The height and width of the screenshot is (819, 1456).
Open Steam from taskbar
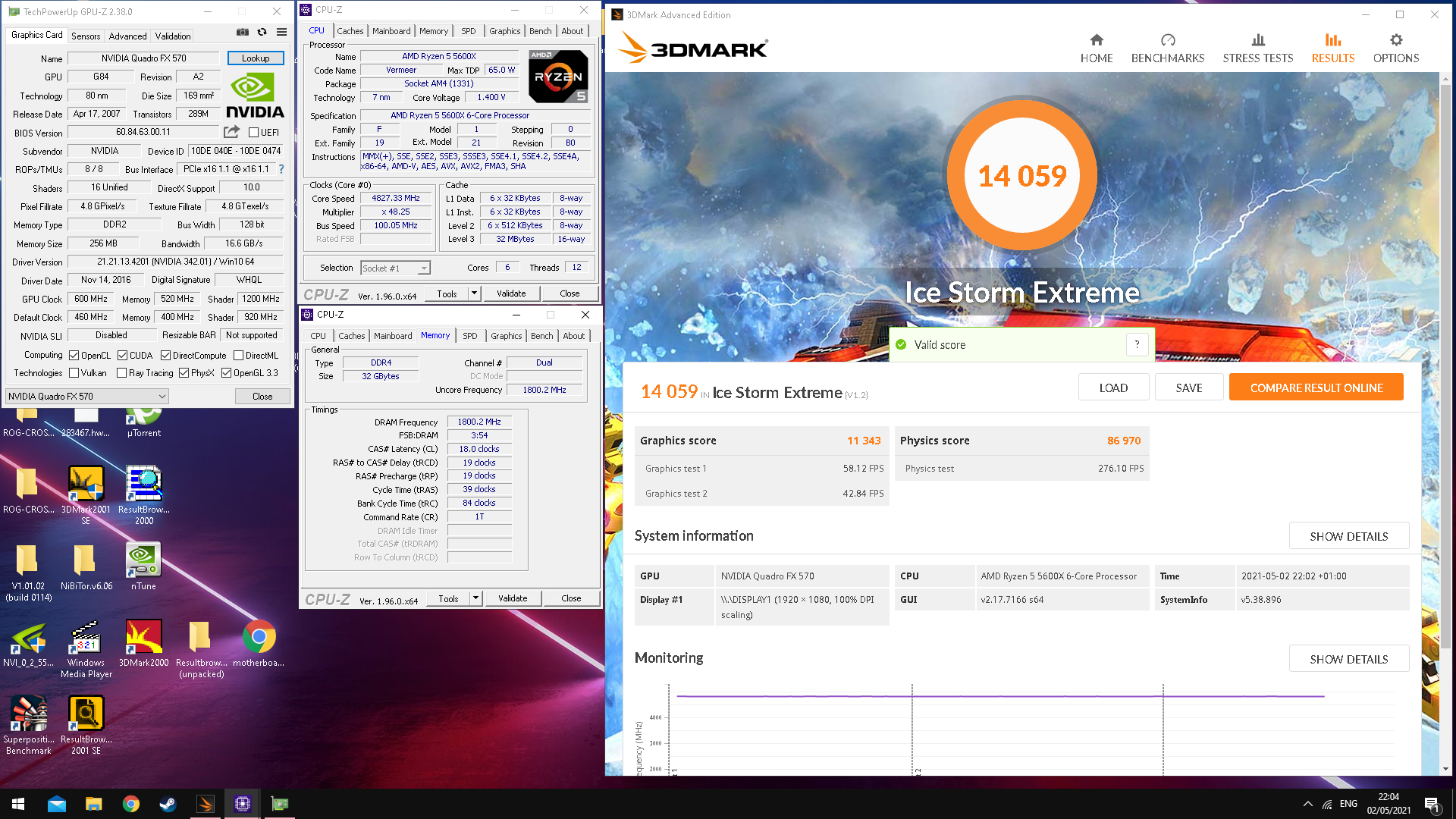click(168, 804)
